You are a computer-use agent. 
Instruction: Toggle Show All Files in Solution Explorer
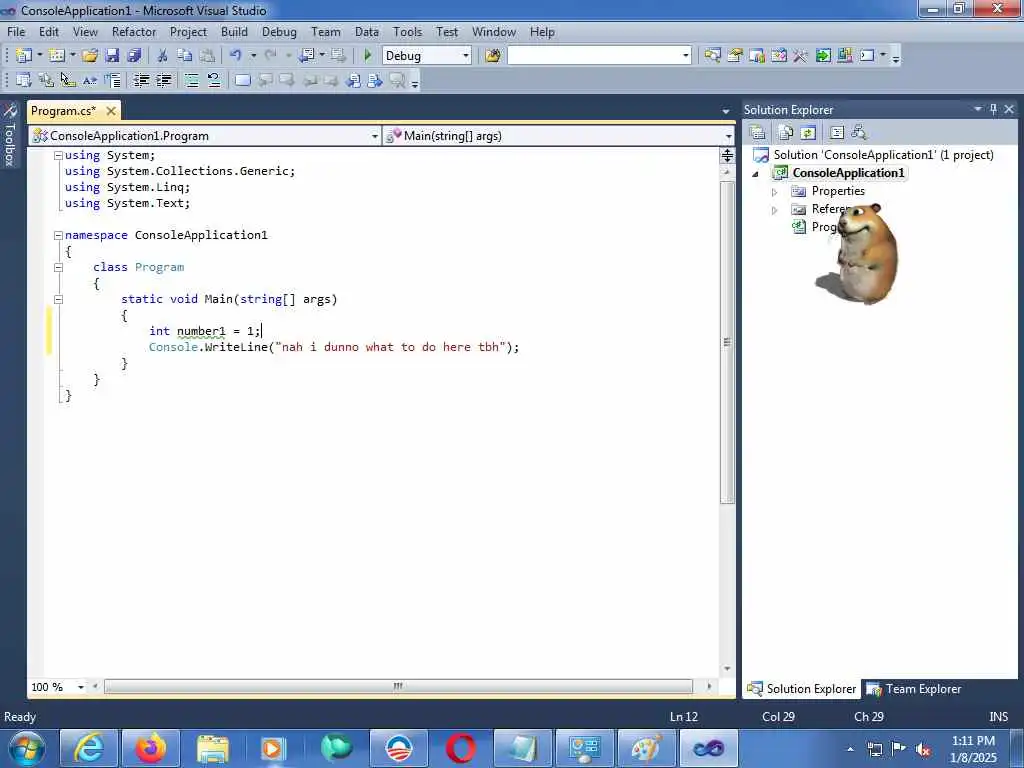[786, 133]
